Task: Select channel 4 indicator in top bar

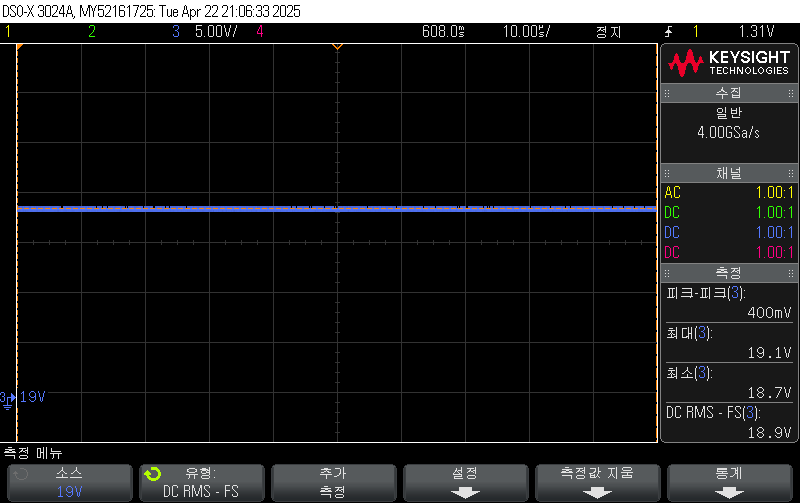Action: [x=260, y=32]
